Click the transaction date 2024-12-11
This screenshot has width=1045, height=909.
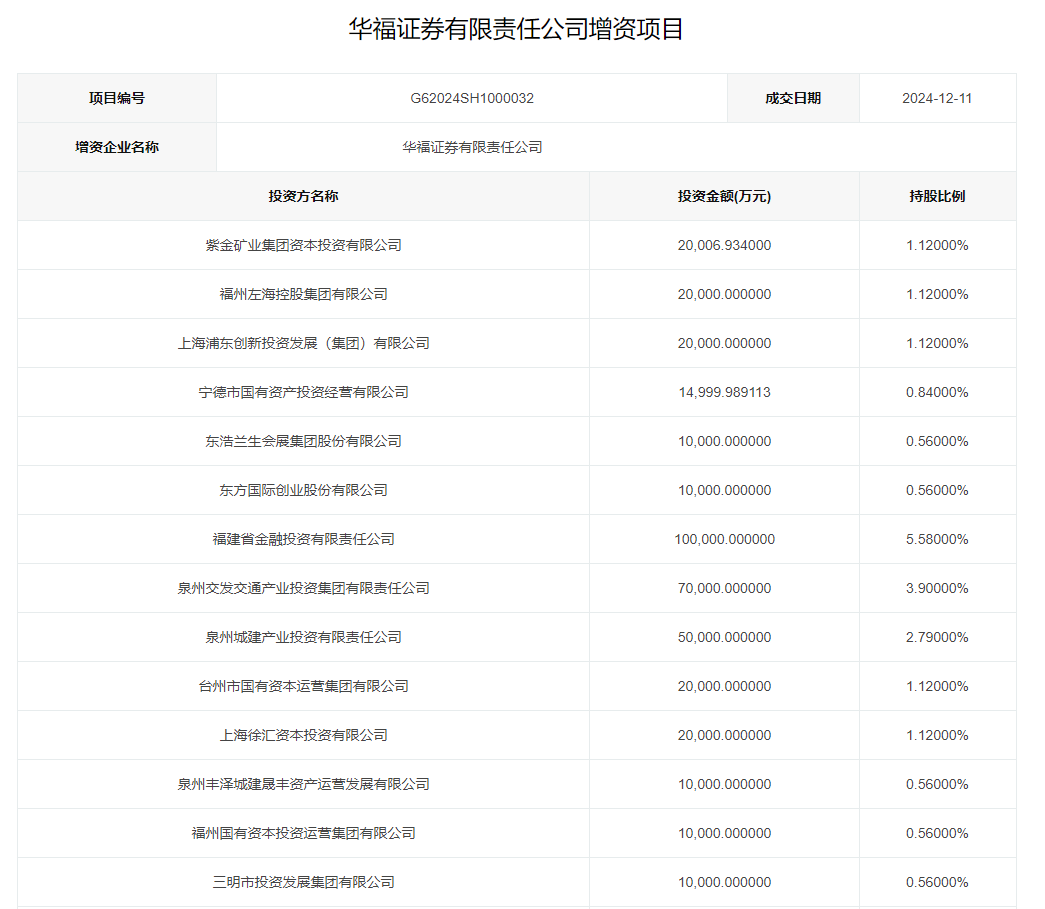(x=937, y=98)
